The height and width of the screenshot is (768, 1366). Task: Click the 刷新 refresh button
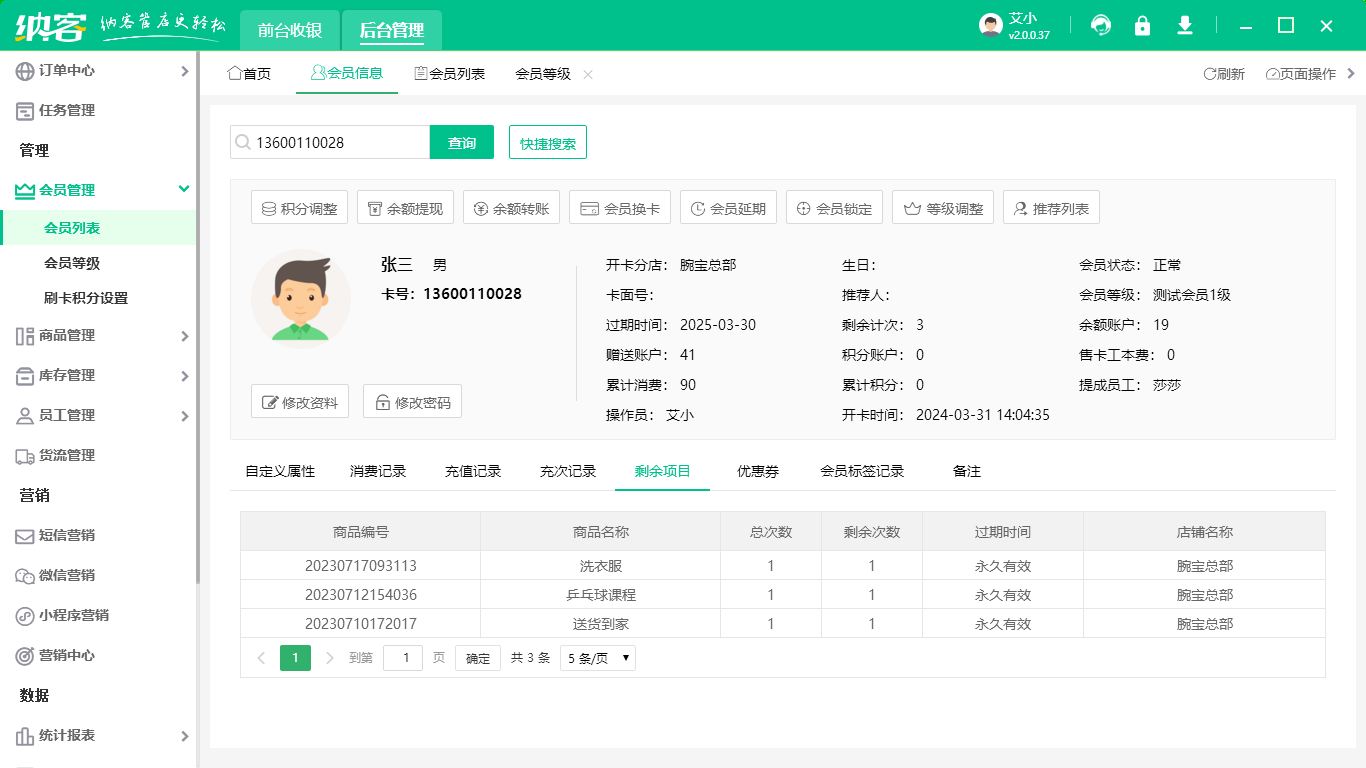1224,74
